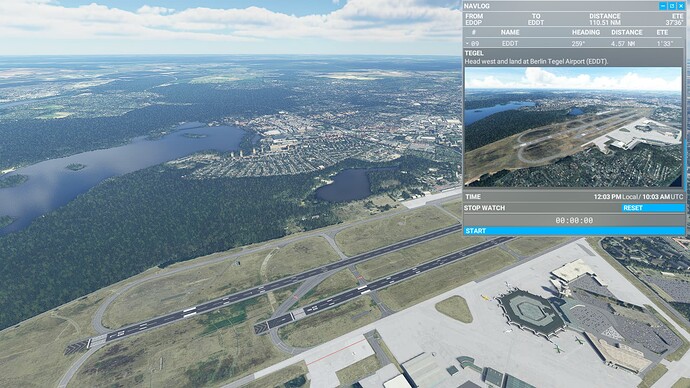The image size is (690, 388).
Task: Click the local and UTC time readout
Action: coord(639,197)
